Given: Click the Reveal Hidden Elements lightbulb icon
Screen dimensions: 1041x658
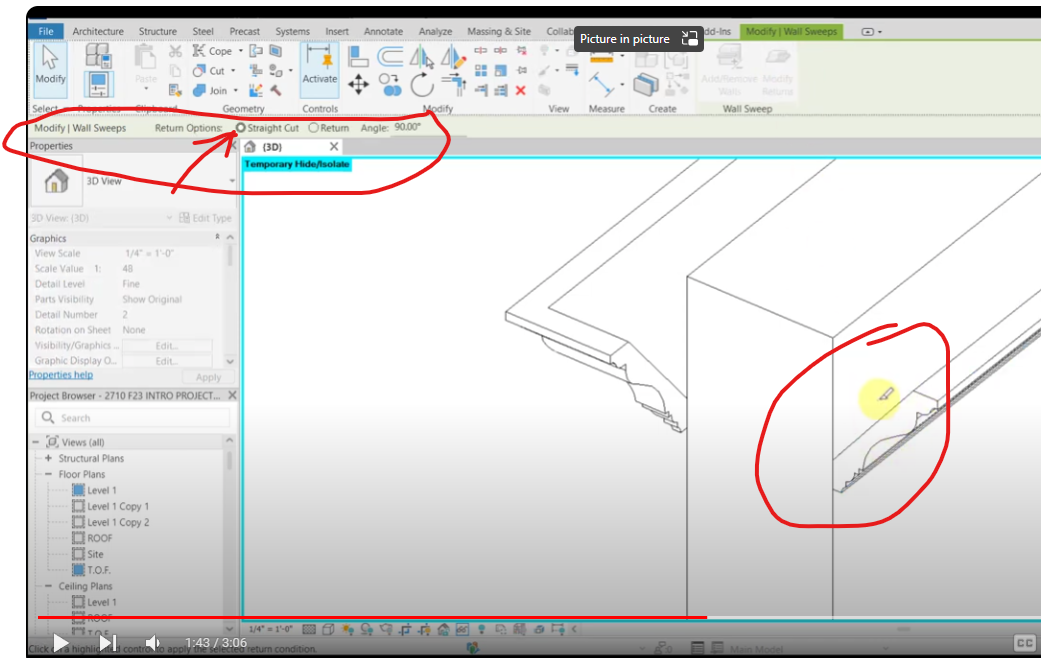Looking at the screenshot, I should [481, 630].
